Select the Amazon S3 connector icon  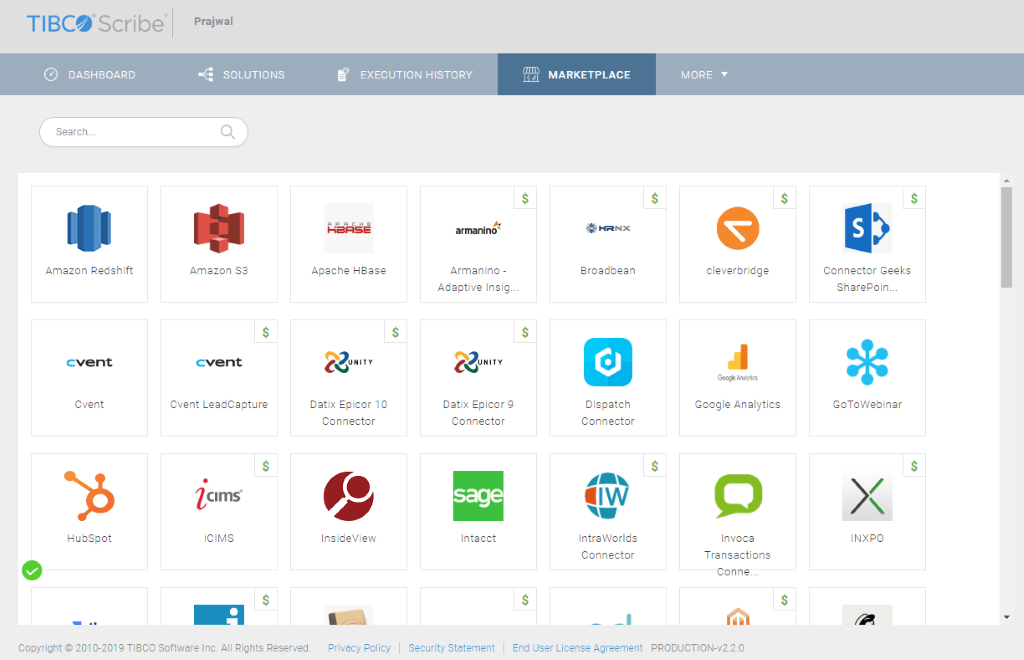219,228
